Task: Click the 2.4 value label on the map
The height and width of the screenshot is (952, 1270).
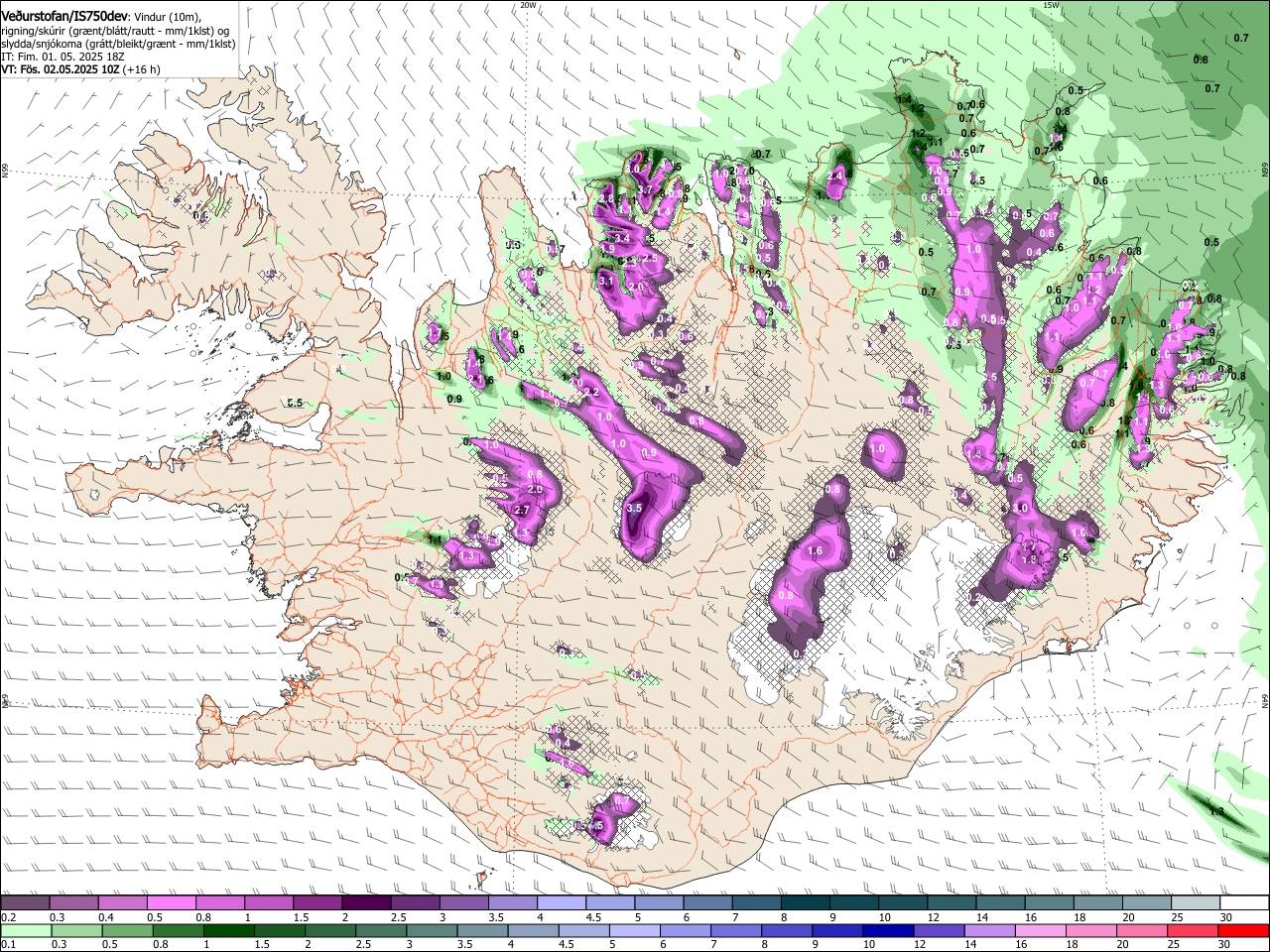Action: (835, 175)
